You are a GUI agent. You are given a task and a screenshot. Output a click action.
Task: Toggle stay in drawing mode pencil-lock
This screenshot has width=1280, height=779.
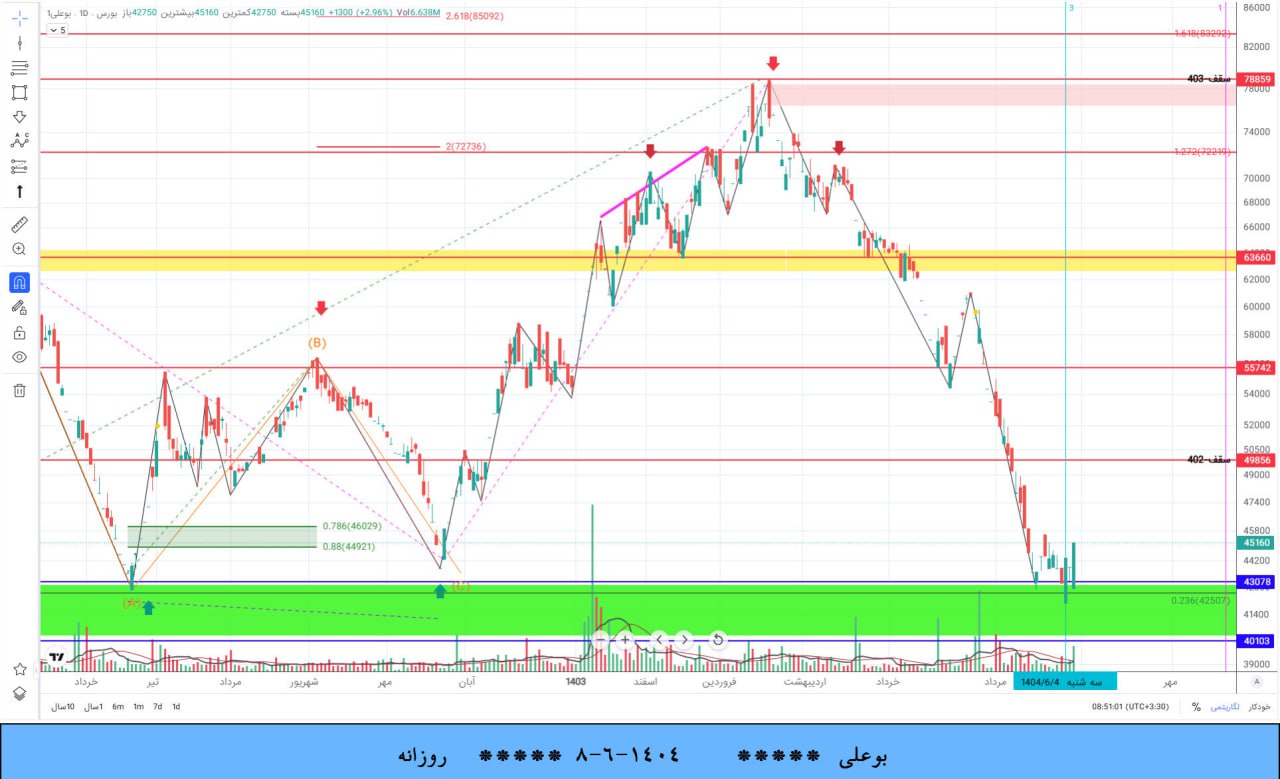pos(19,308)
